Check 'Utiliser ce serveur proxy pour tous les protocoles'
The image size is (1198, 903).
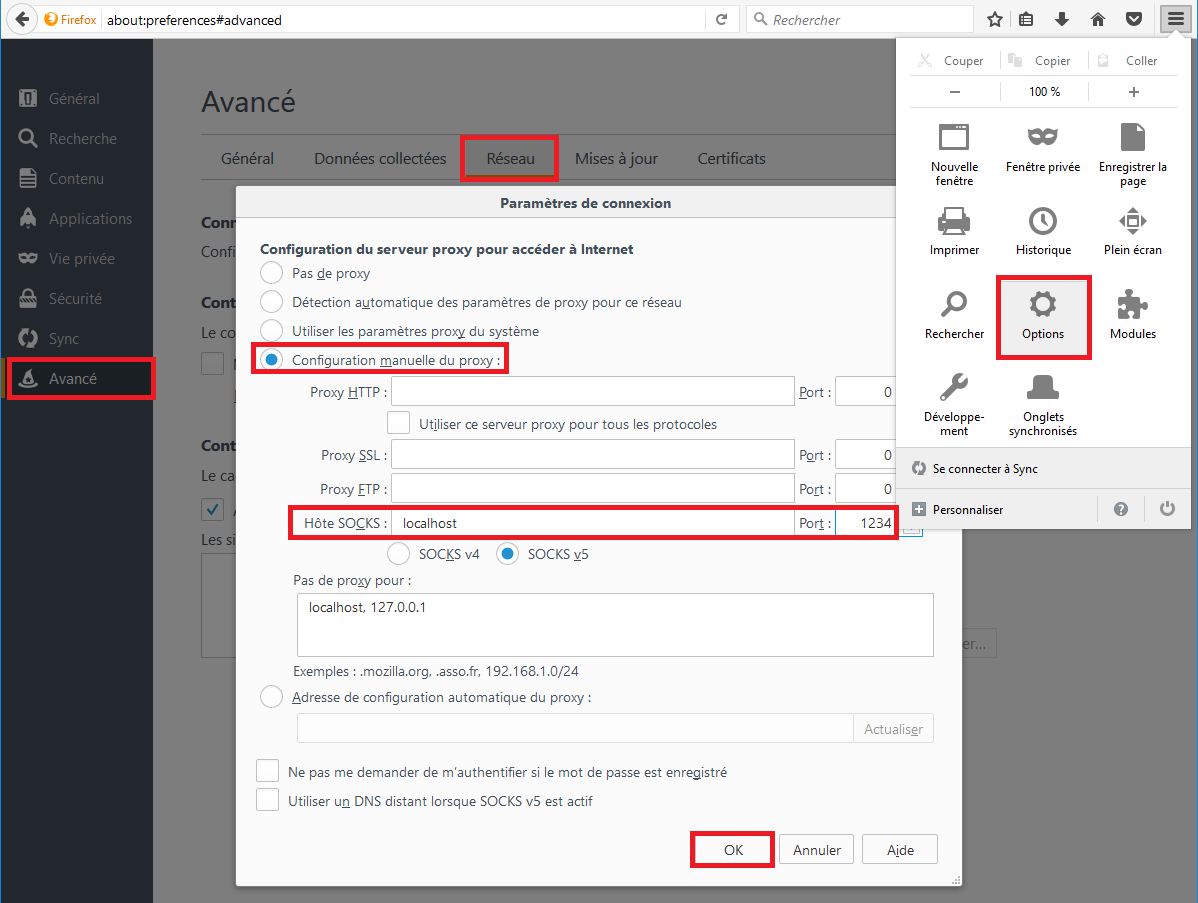click(x=399, y=423)
